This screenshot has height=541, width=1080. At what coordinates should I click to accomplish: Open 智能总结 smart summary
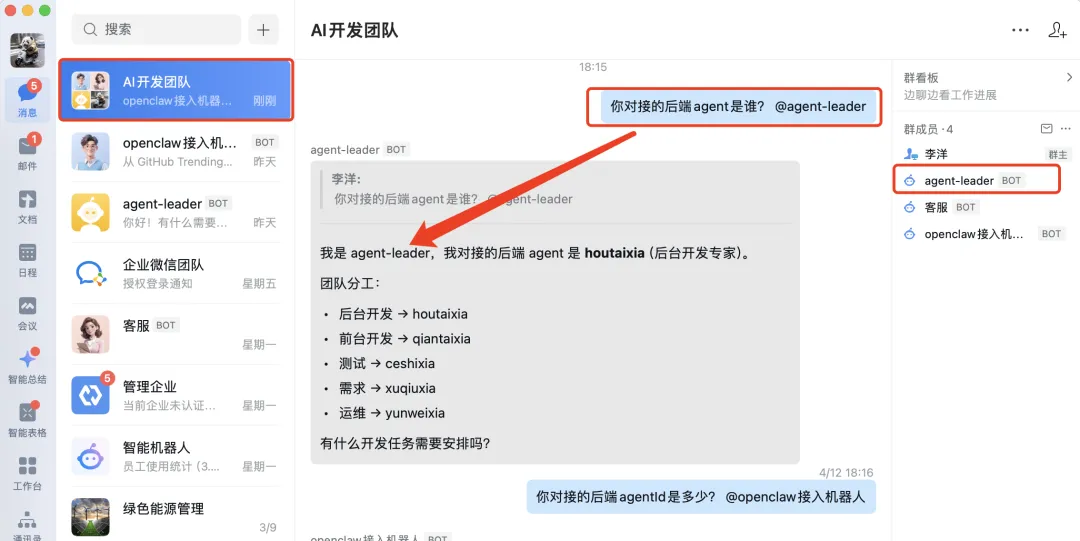pos(28,366)
